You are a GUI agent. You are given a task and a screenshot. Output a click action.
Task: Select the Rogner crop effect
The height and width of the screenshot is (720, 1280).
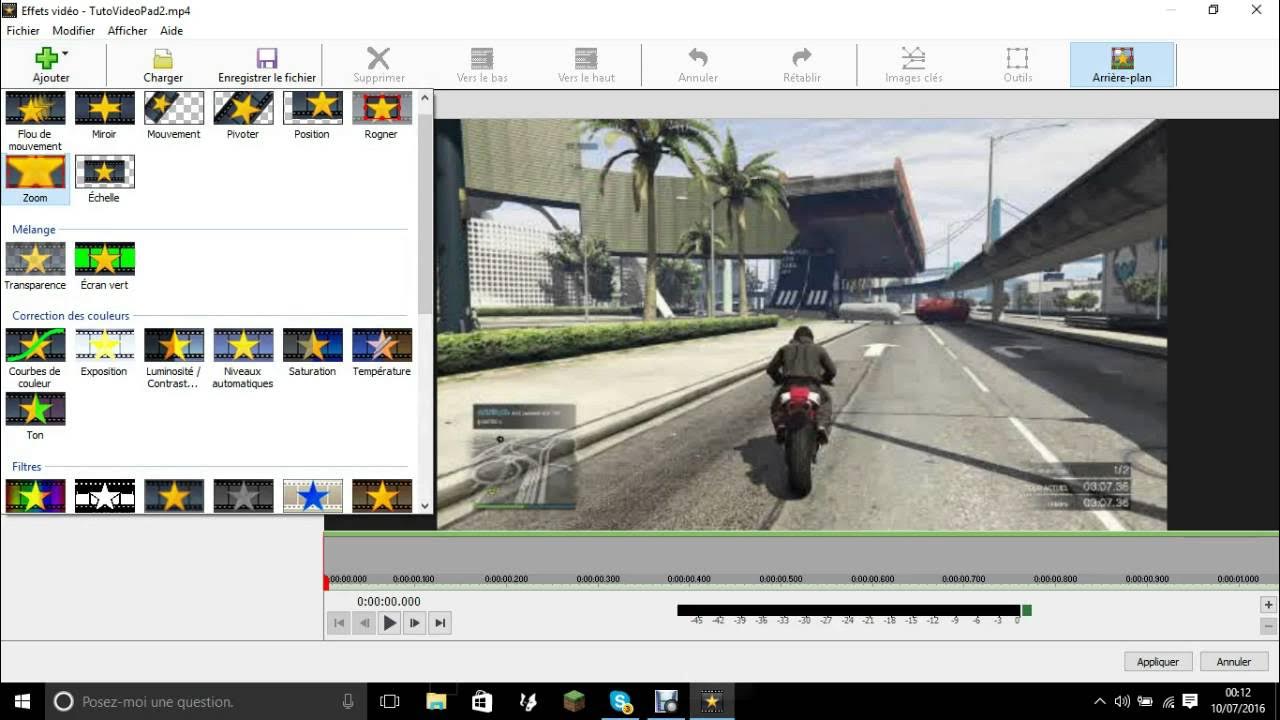(381, 116)
